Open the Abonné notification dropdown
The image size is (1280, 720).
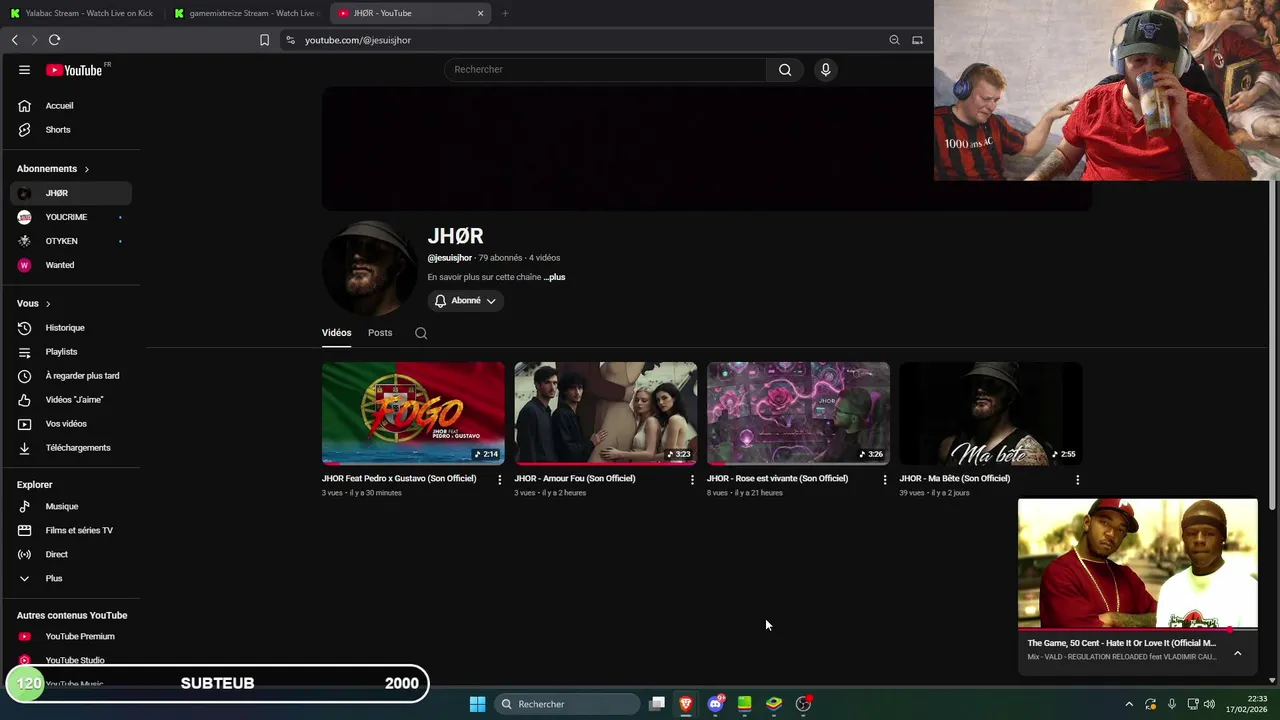click(465, 301)
